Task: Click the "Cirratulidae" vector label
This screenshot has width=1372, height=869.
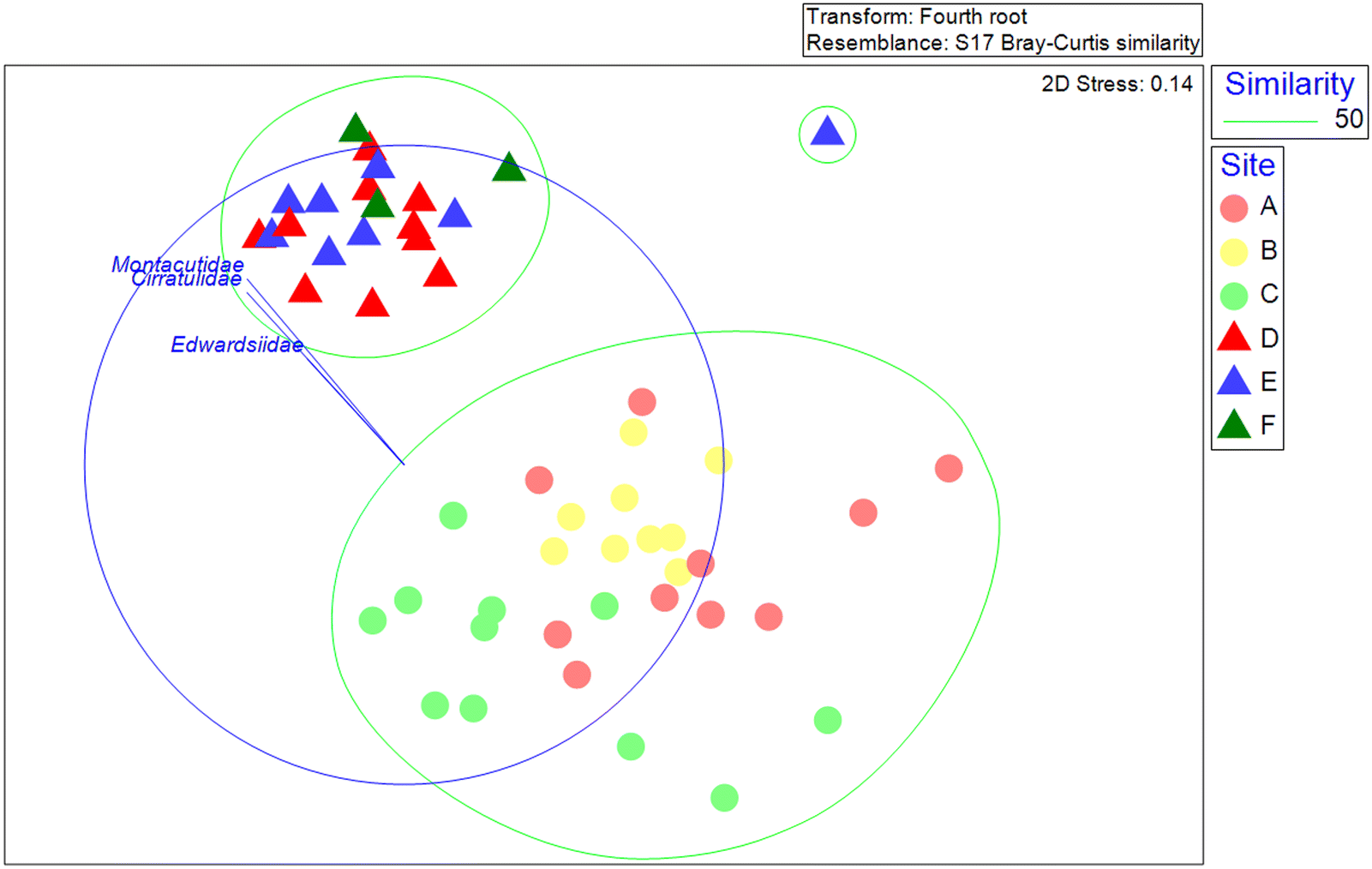Action: tap(186, 279)
